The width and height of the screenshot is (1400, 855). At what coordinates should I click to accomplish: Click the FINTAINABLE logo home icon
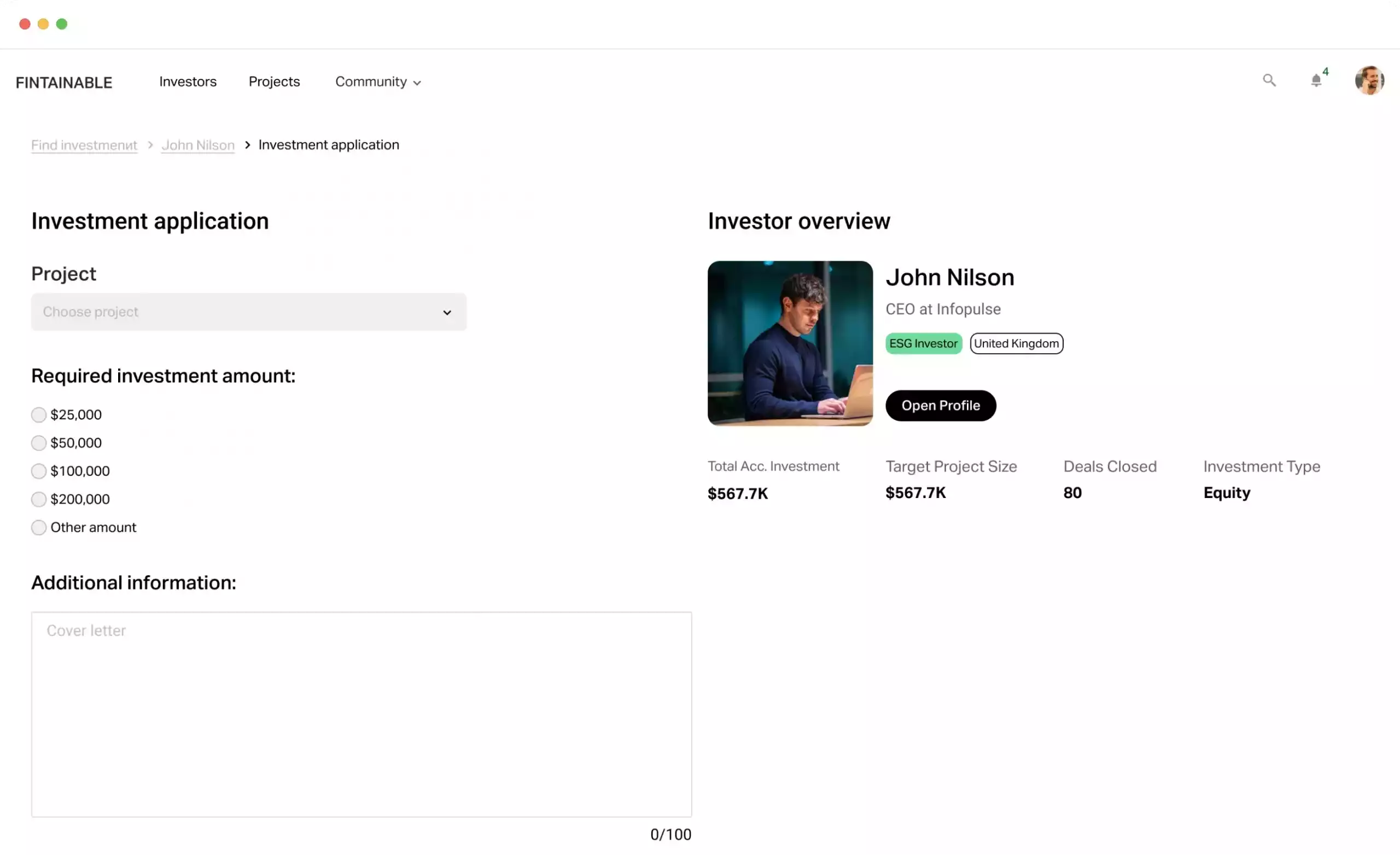(63, 82)
